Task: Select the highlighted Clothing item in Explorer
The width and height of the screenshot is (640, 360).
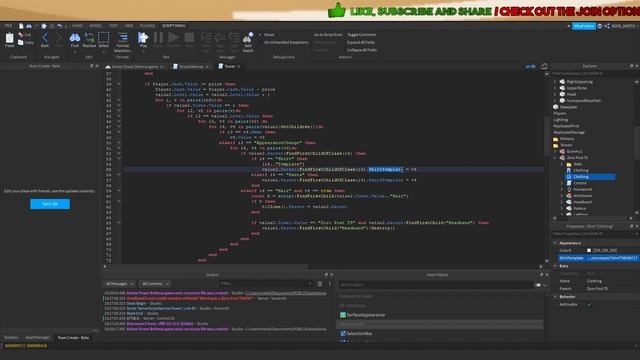Action: tap(590, 177)
